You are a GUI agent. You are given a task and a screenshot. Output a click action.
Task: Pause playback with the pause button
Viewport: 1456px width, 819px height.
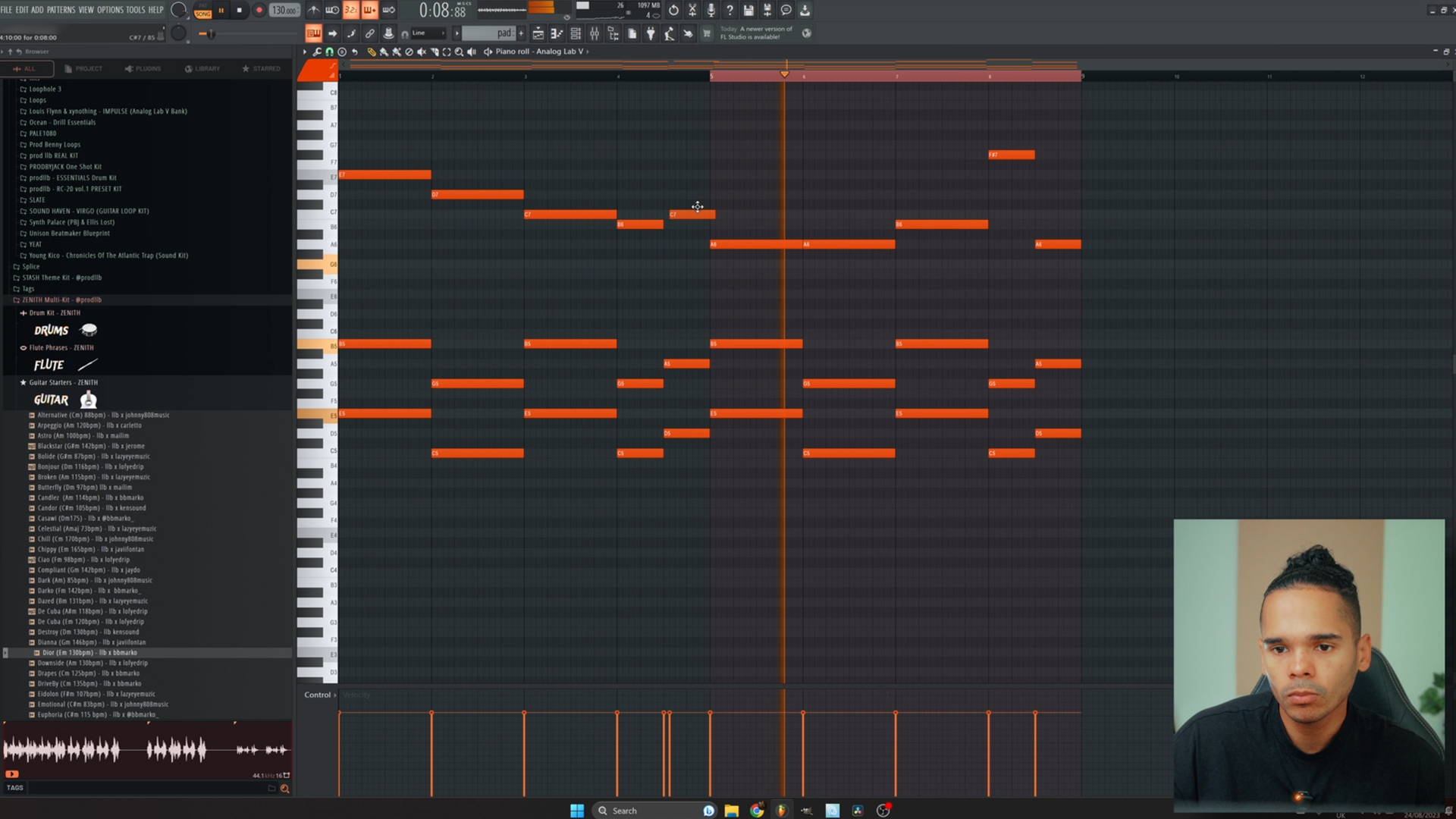(x=221, y=11)
